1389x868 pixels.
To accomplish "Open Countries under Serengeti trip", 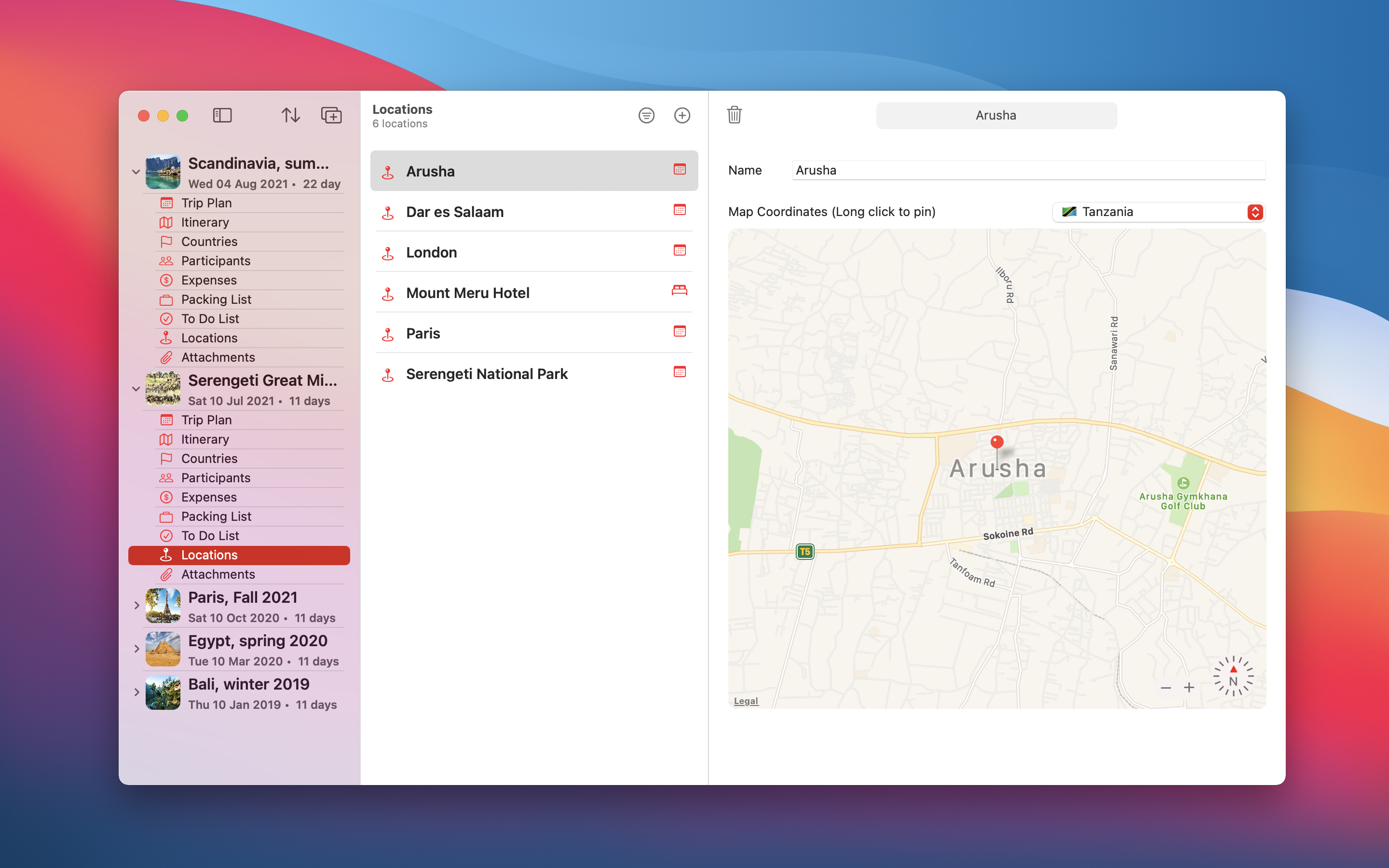I will click(x=239, y=459).
